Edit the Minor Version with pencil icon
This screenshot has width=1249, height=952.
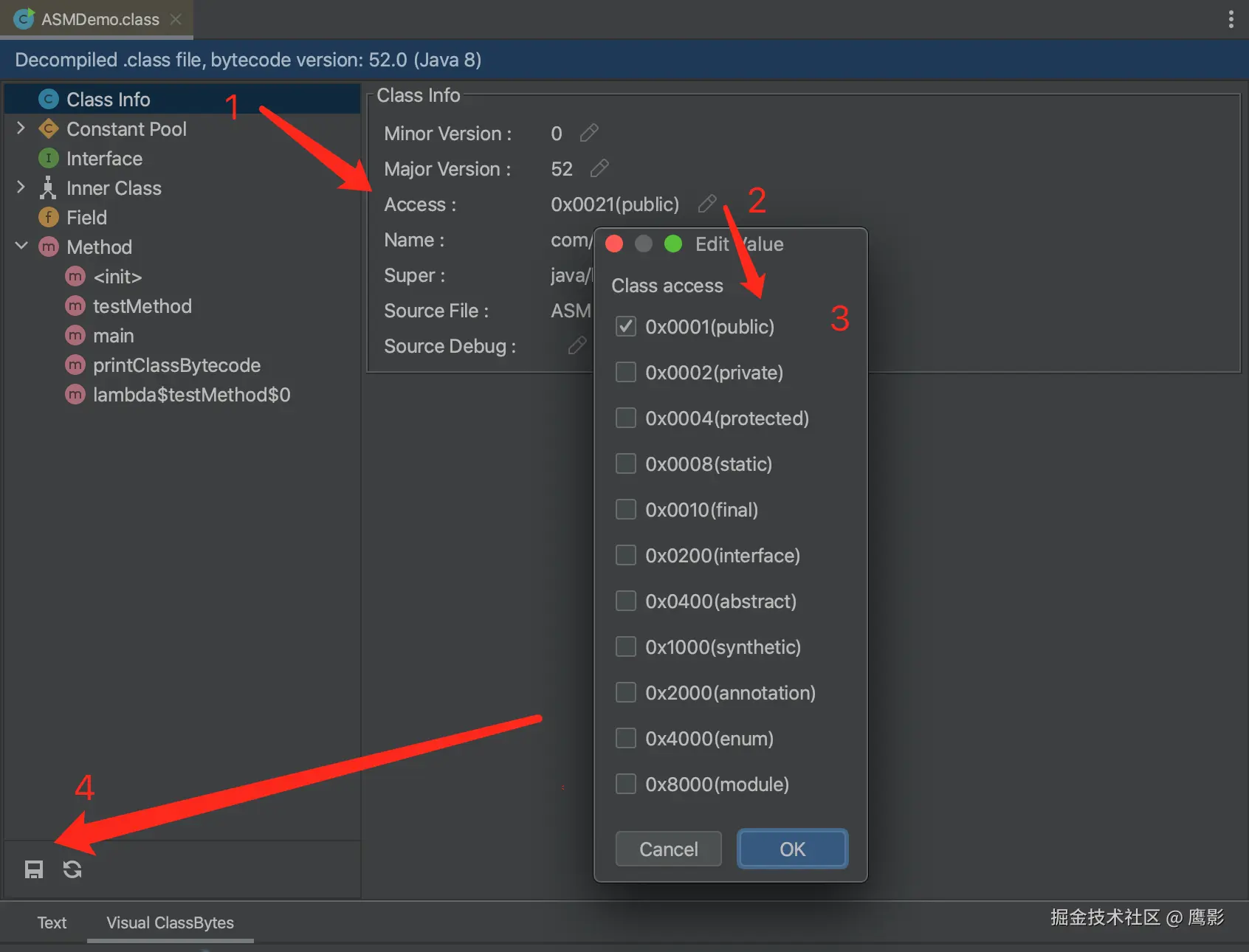click(589, 133)
